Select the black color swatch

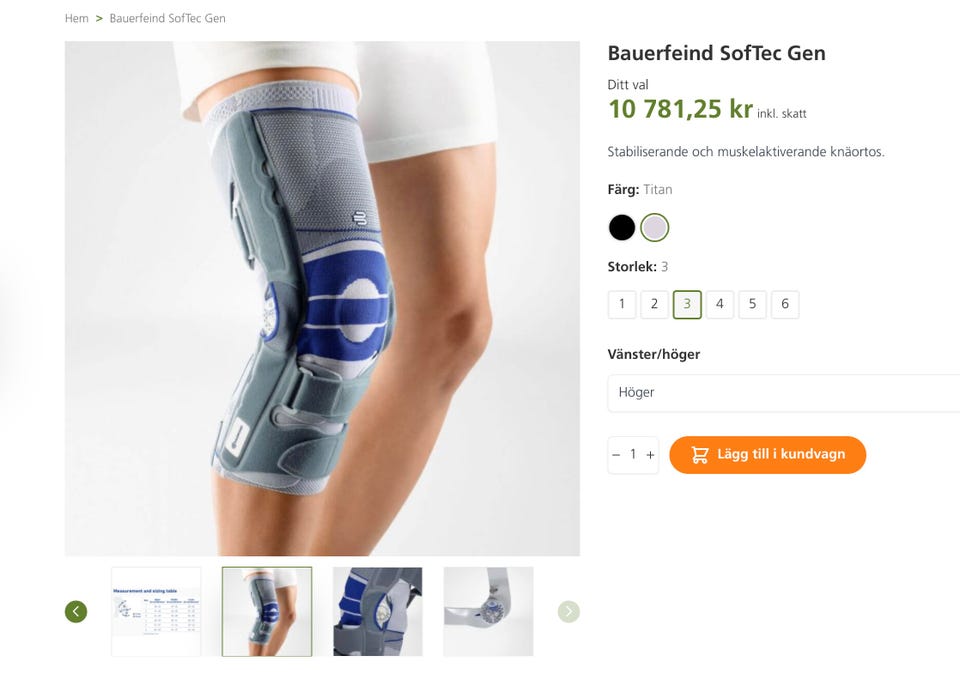coord(622,228)
